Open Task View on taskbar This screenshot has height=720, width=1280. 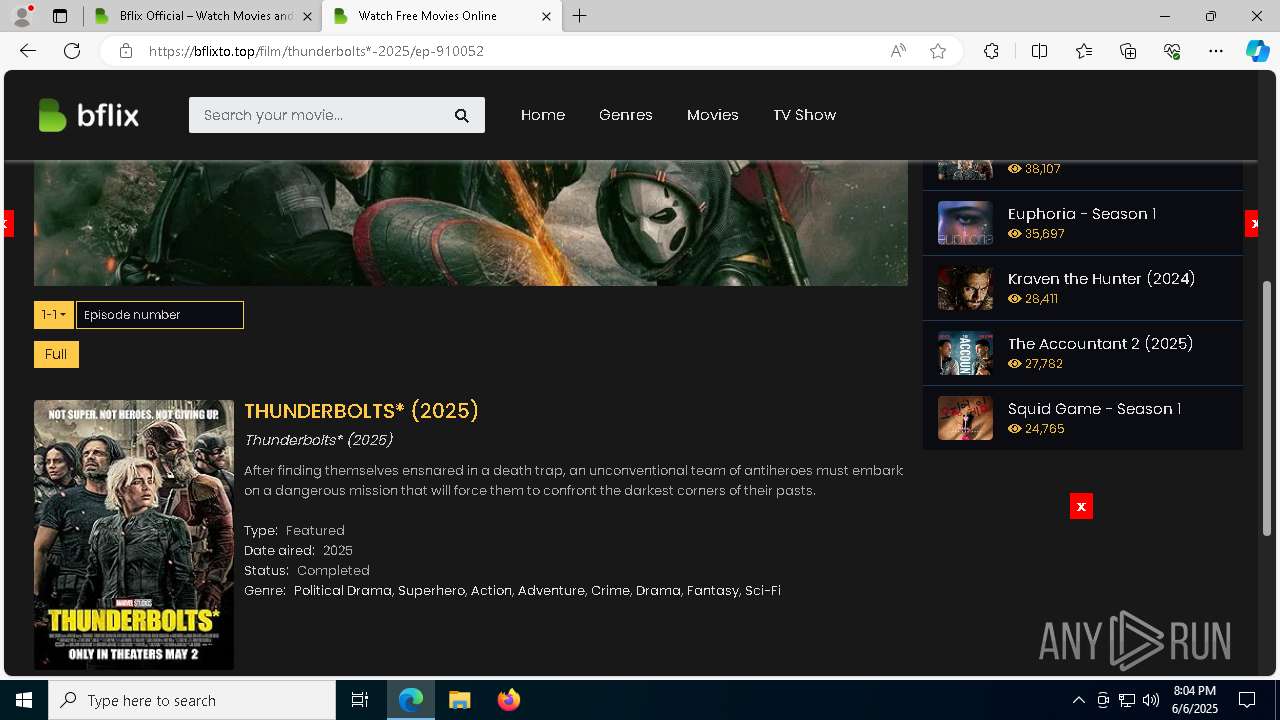(360, 700)
